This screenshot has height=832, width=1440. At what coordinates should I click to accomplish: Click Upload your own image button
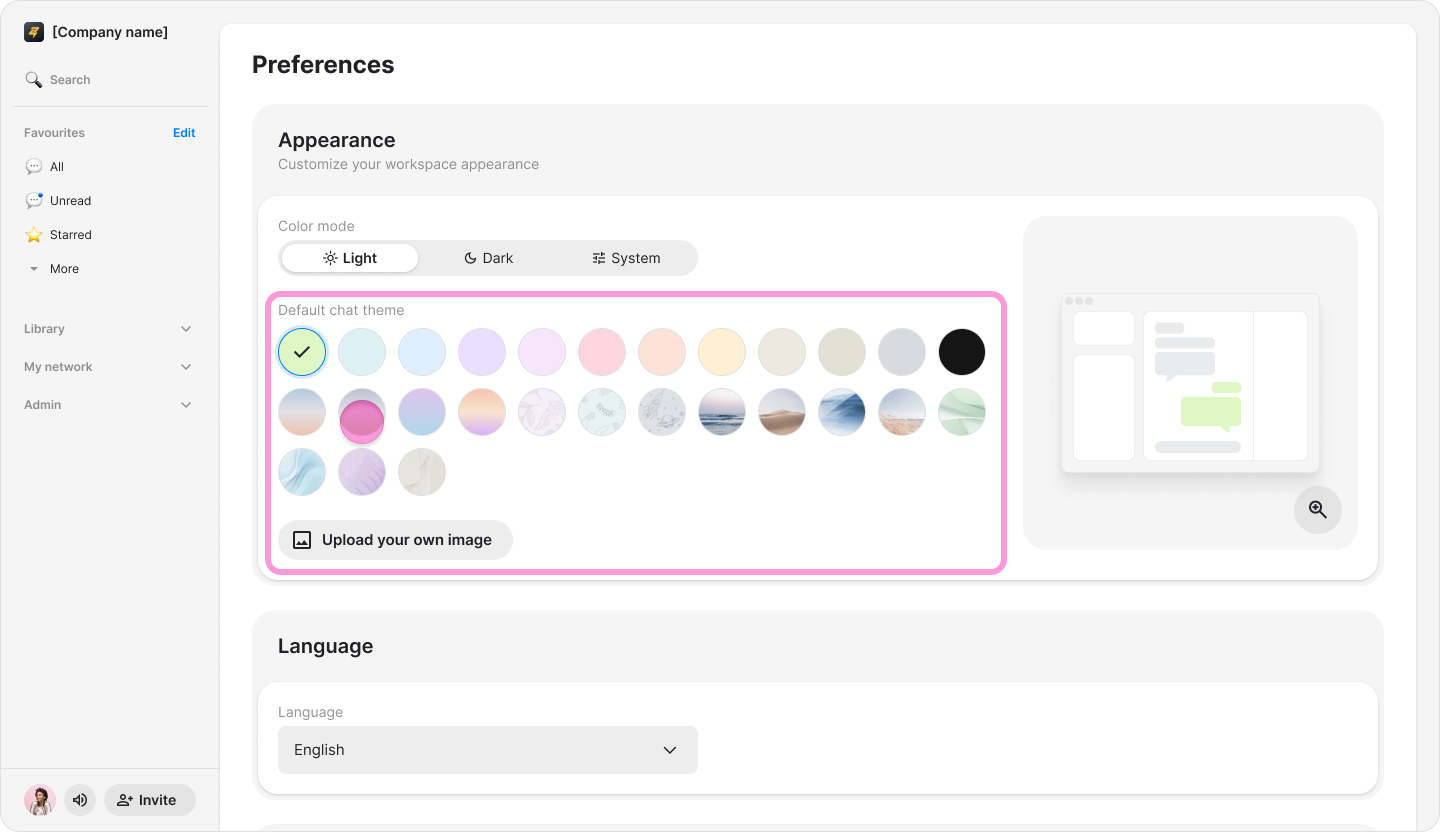(x=395, y=540)
